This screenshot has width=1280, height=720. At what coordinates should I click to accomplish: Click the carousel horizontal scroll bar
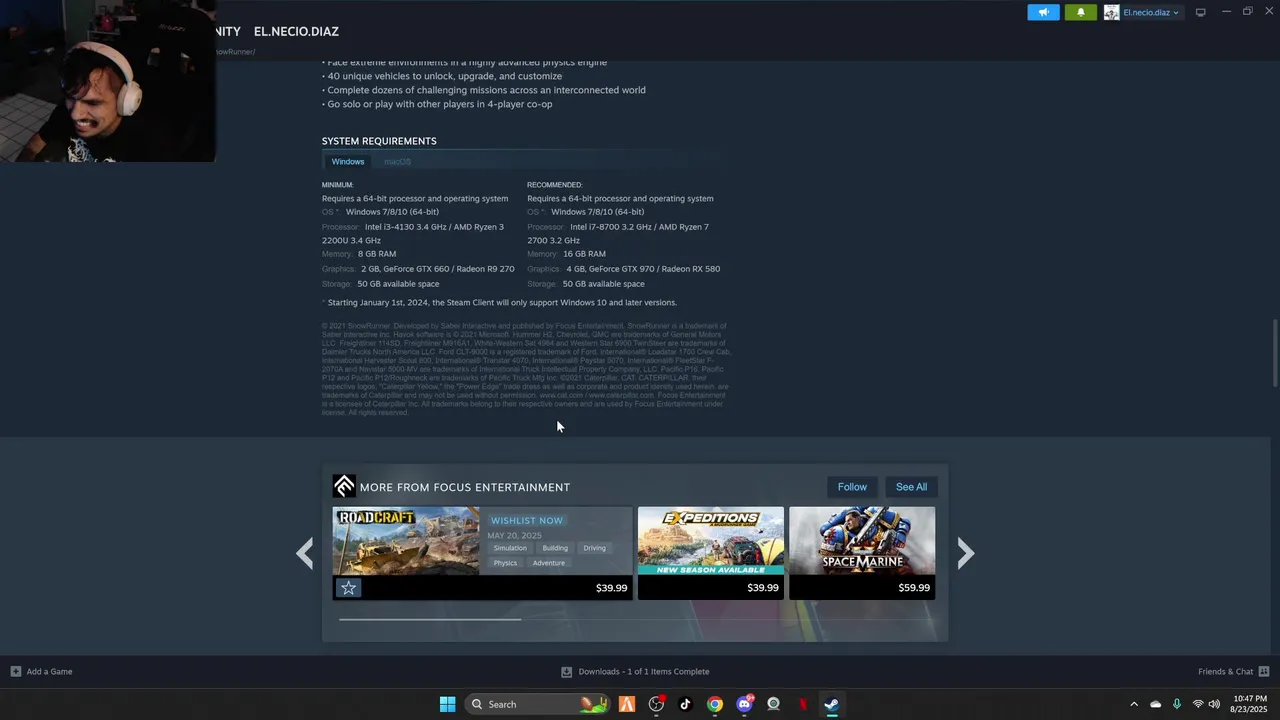coord(430,619)
